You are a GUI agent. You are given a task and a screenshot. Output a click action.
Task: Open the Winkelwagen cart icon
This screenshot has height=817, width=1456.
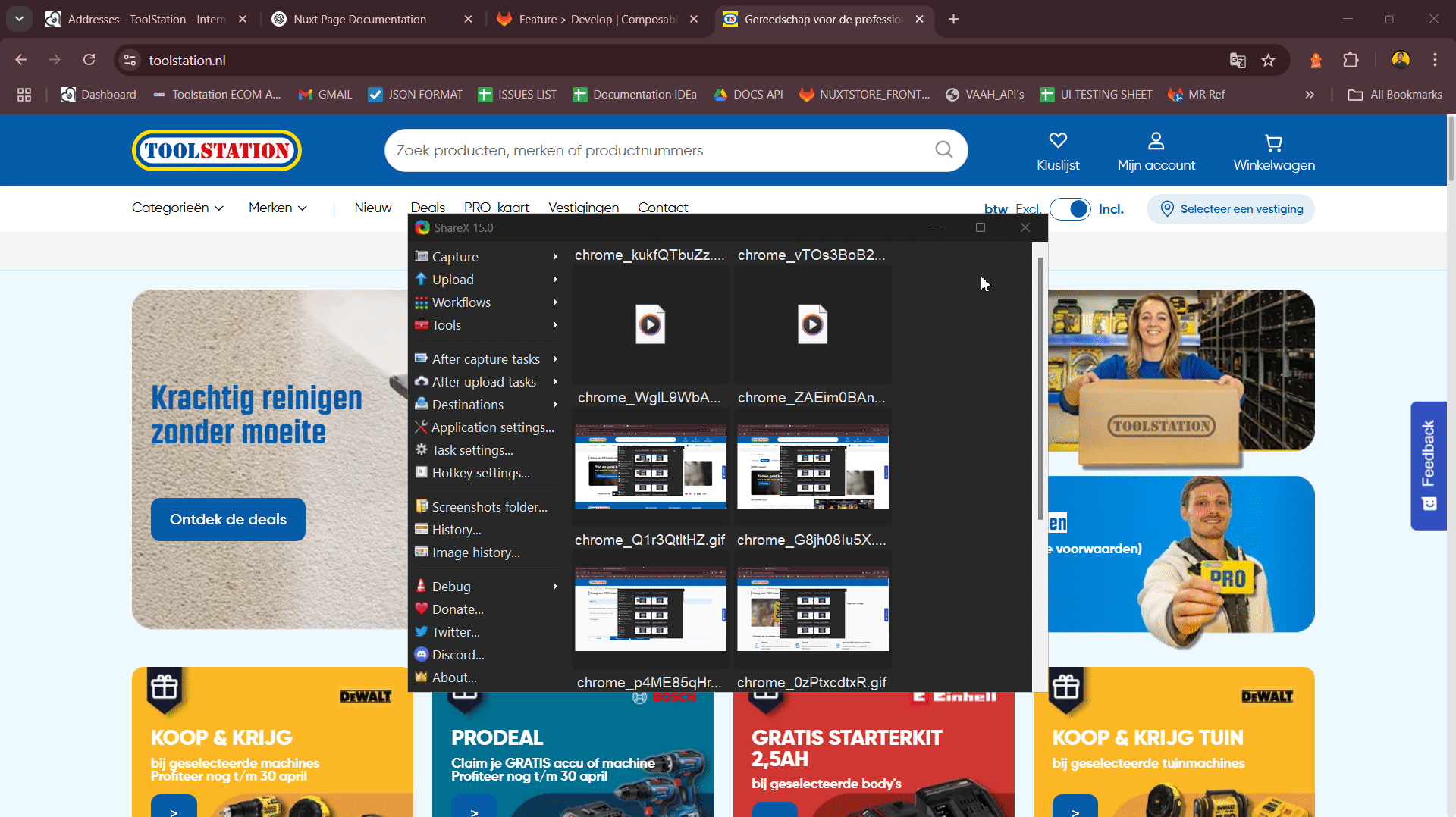click(x=1273, y=142)
